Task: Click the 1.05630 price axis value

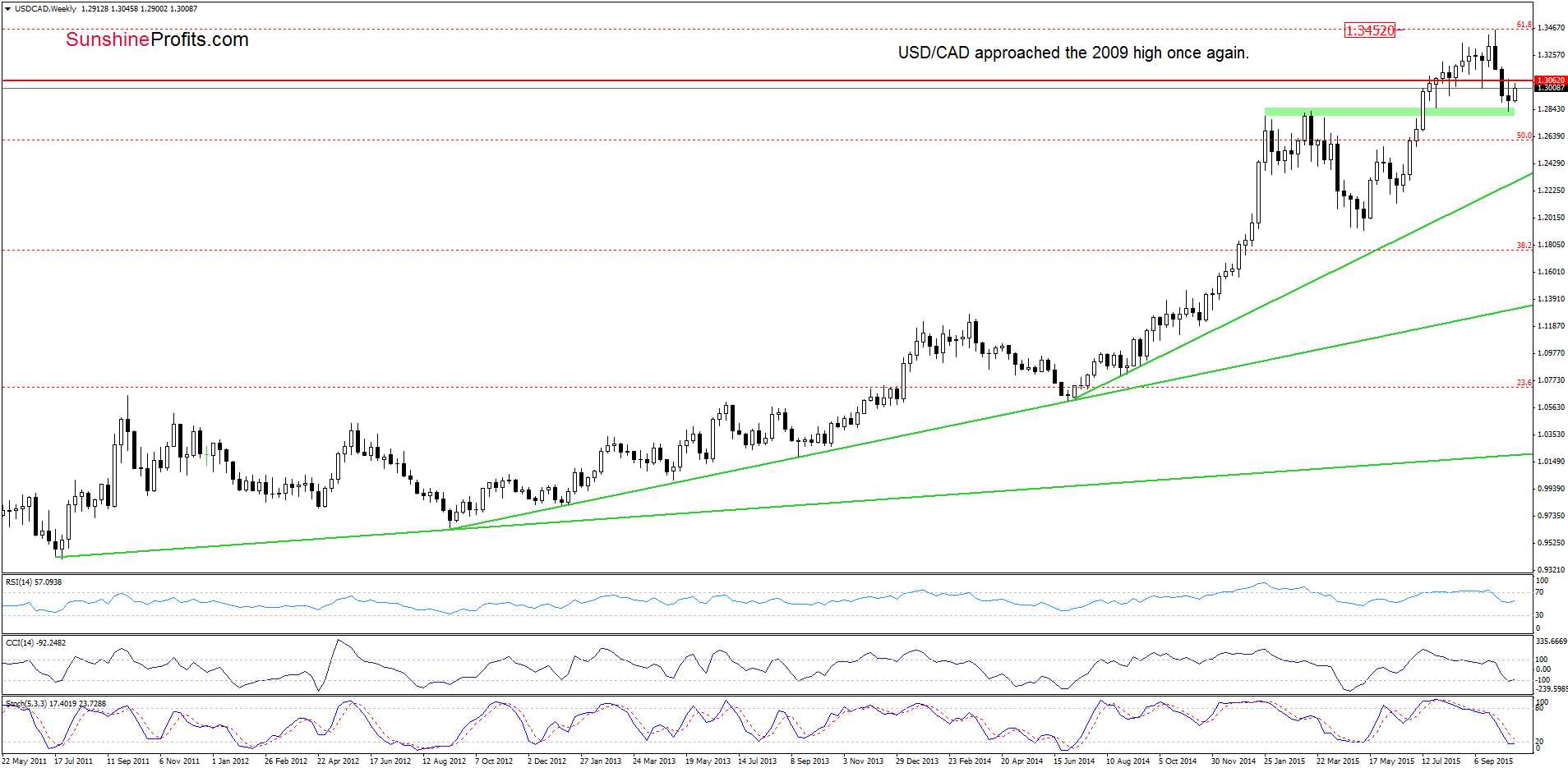Action: [x=1551, y=407]
